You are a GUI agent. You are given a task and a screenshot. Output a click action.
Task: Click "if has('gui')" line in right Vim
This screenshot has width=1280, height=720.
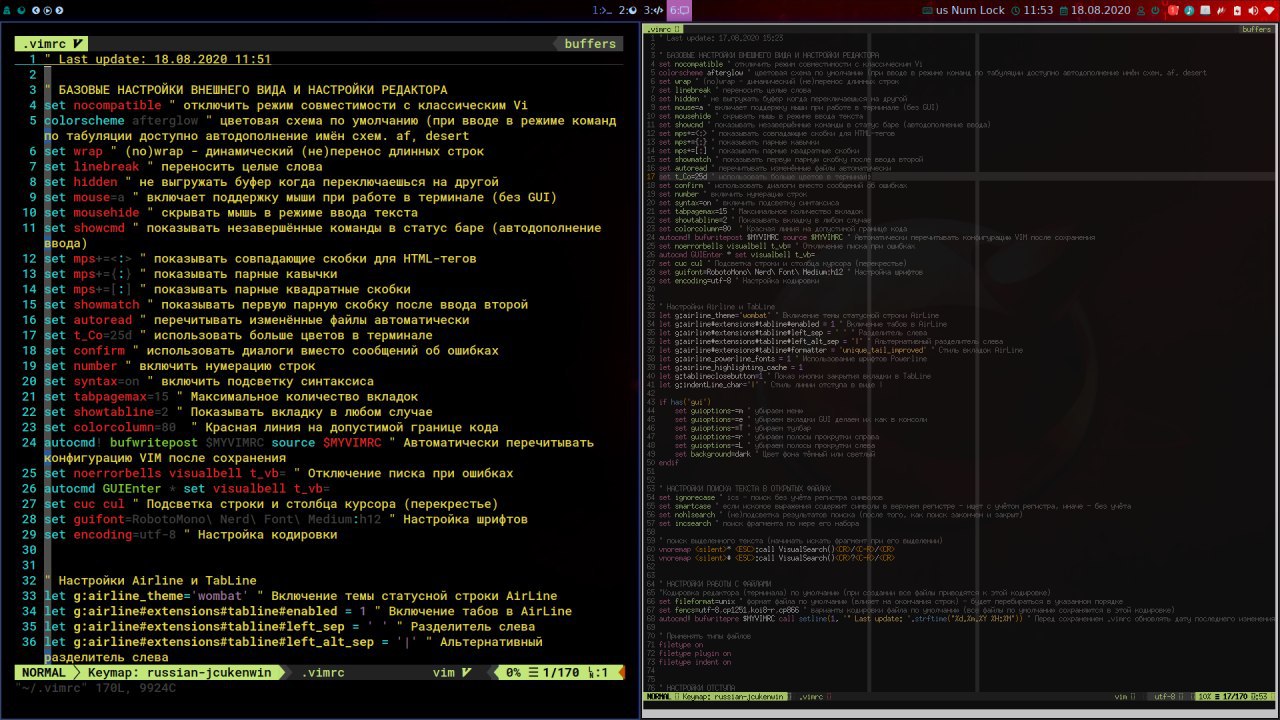pyautogui.click(x=684, y=401)
